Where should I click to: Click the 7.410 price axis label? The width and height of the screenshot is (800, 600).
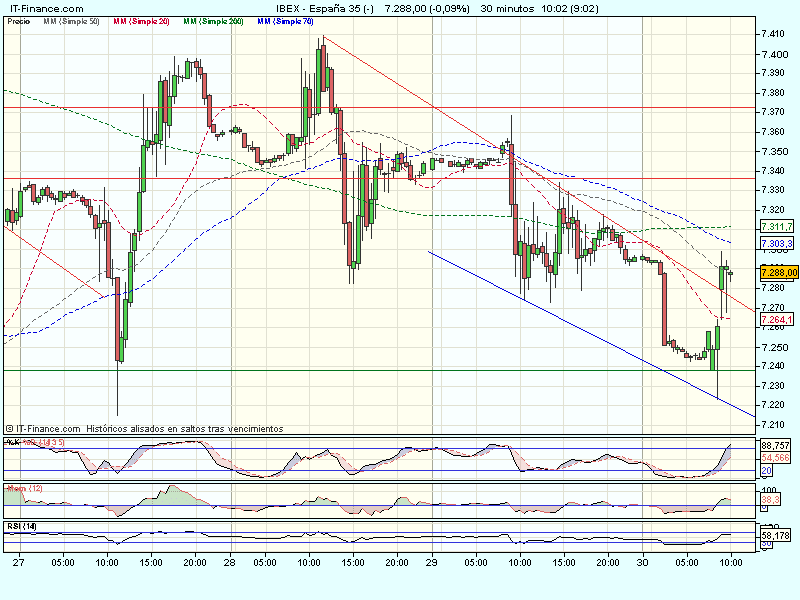pyautogui.click(x=772, y=34)
